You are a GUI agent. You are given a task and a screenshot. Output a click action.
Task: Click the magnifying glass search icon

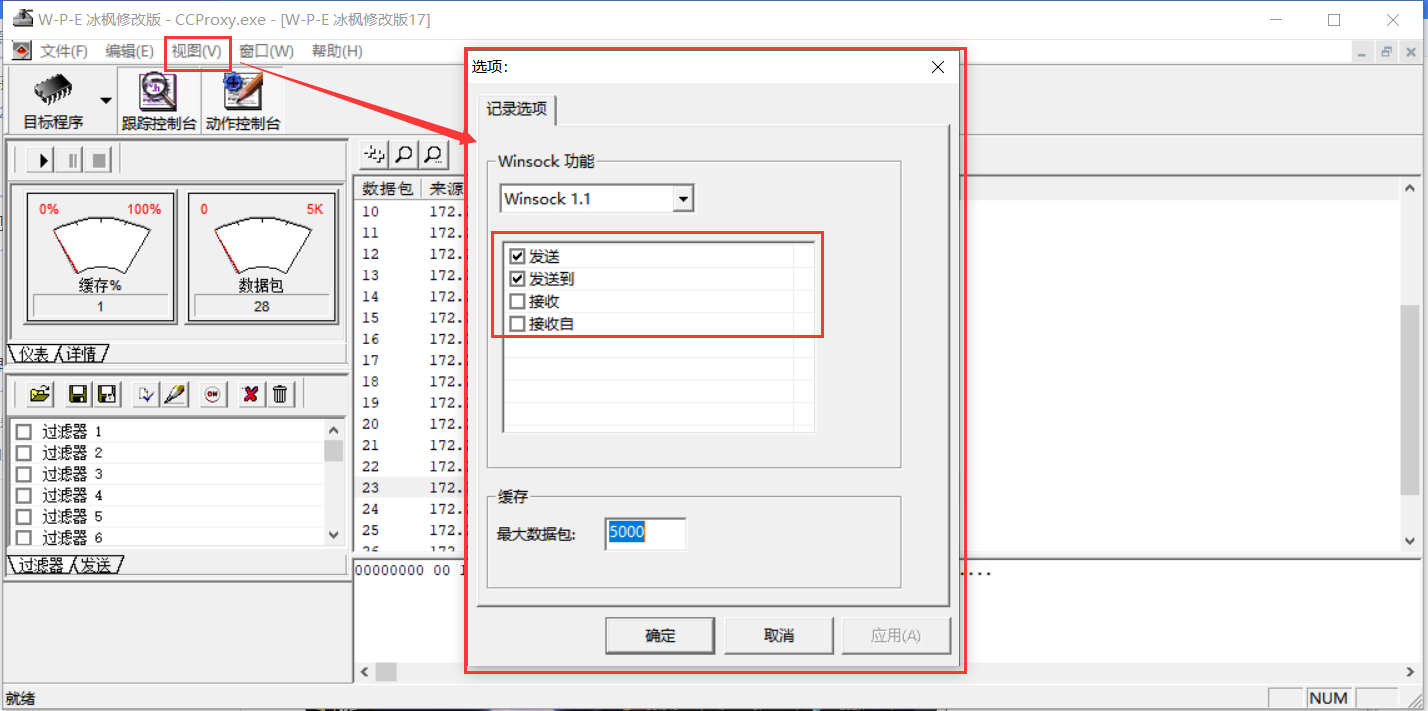pyautogui.click(x=403, y=154)
